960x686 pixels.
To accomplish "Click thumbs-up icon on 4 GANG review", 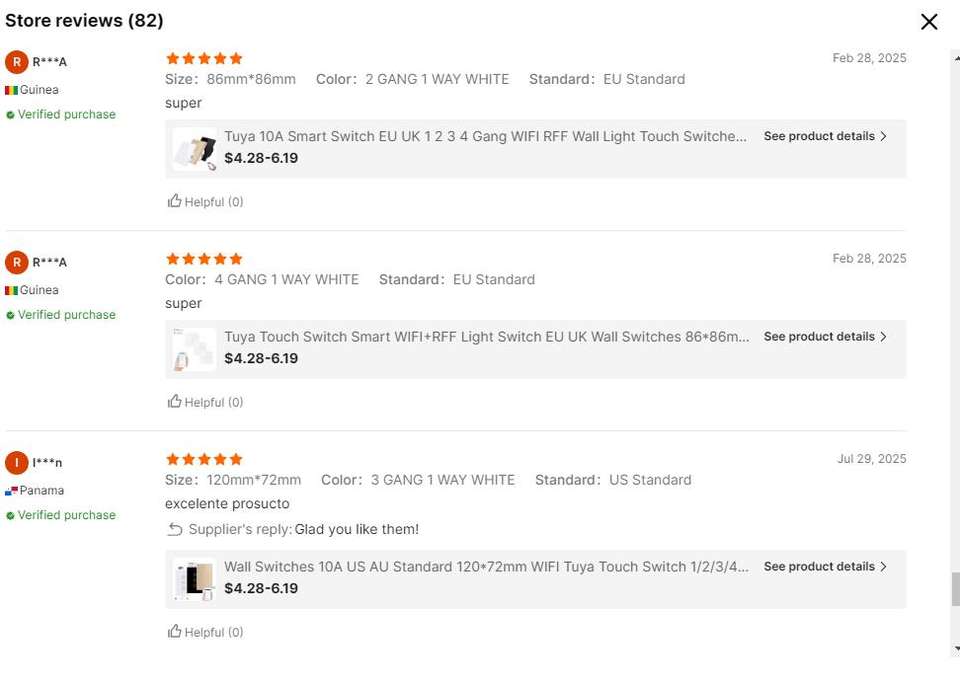I will pos(174,401).
